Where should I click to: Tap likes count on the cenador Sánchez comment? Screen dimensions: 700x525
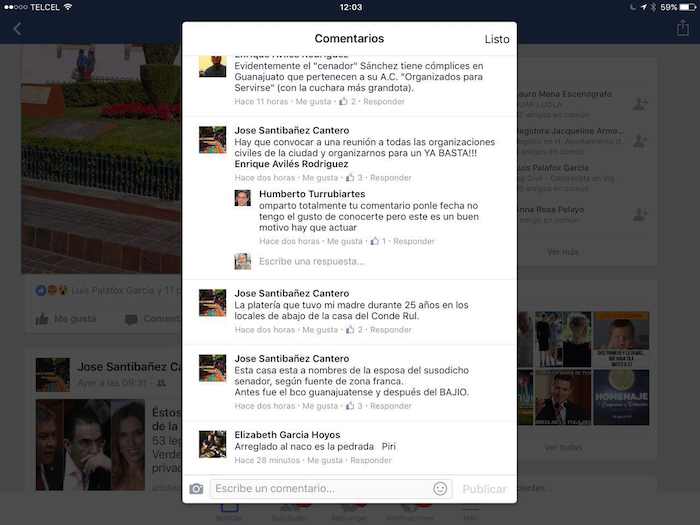coord(348,101)
